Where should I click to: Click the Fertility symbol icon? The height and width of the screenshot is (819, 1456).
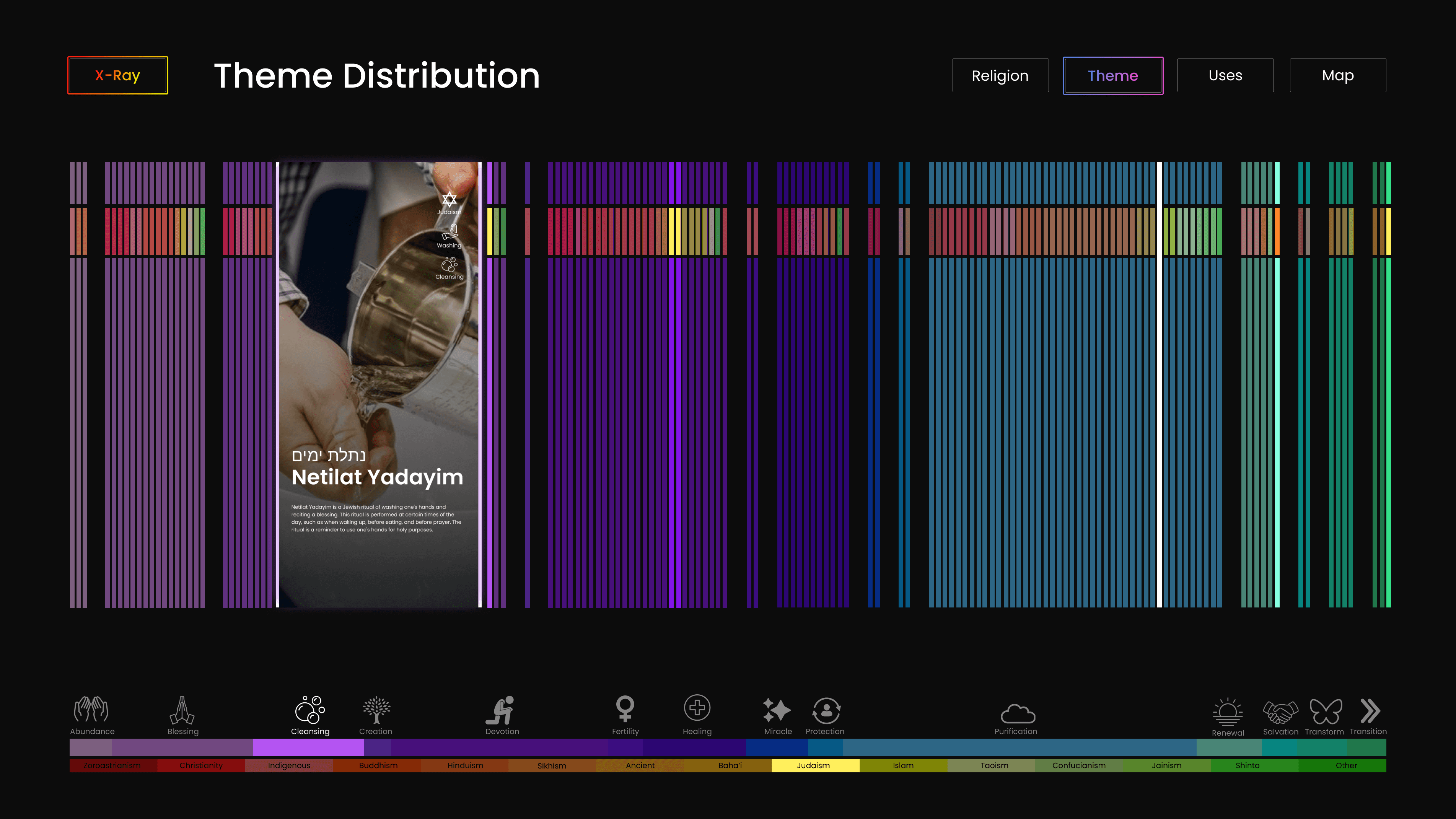(x=625, y=708)
